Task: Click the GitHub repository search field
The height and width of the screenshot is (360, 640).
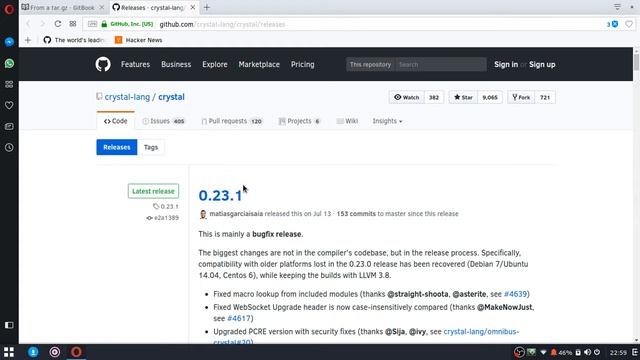Action: tap(440, 64)
